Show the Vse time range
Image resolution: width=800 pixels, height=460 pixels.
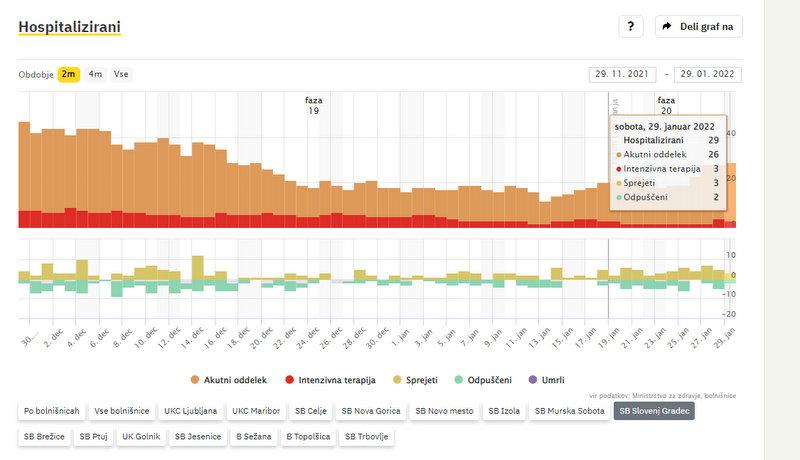pyautogui.click(x=121, y=74)
